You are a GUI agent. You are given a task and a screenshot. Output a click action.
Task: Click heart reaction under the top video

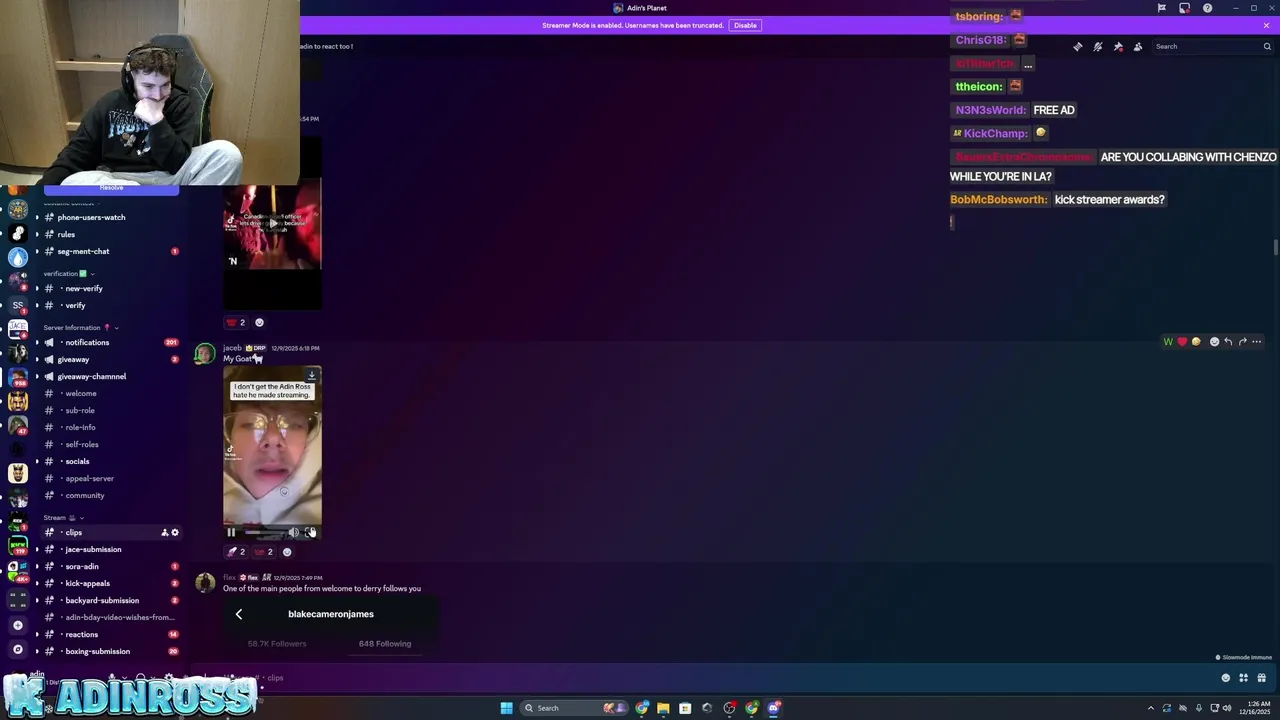[x=236, y=322]
